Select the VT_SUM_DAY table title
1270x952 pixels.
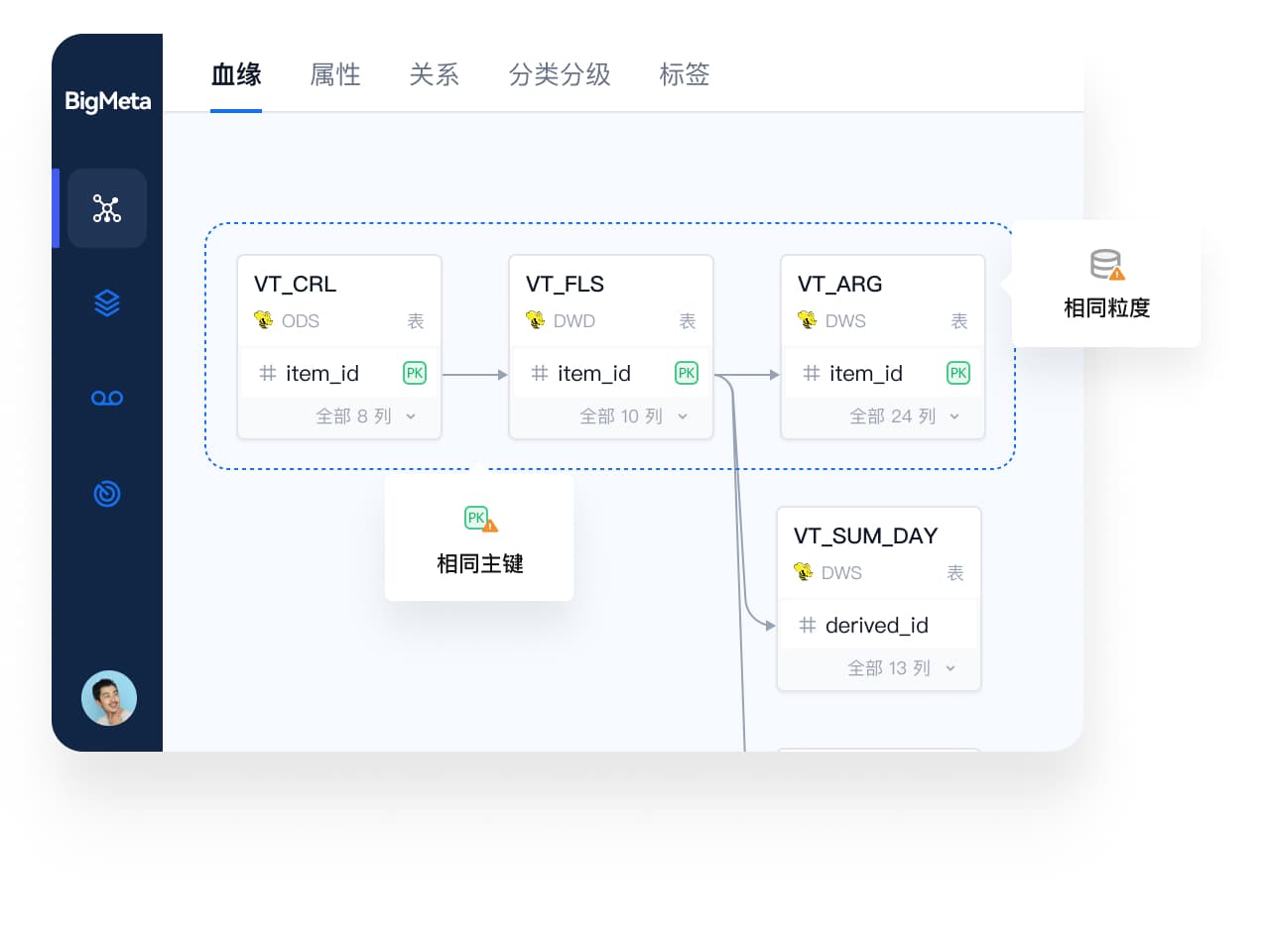[865, 535]
